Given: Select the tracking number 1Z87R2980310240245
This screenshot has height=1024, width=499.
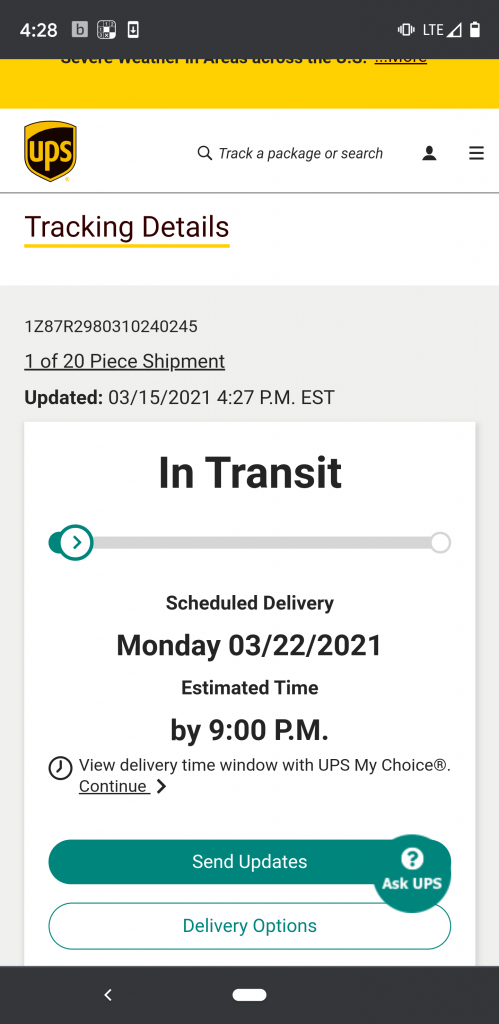Looking at the screenshot, I should tap(111, 326).
